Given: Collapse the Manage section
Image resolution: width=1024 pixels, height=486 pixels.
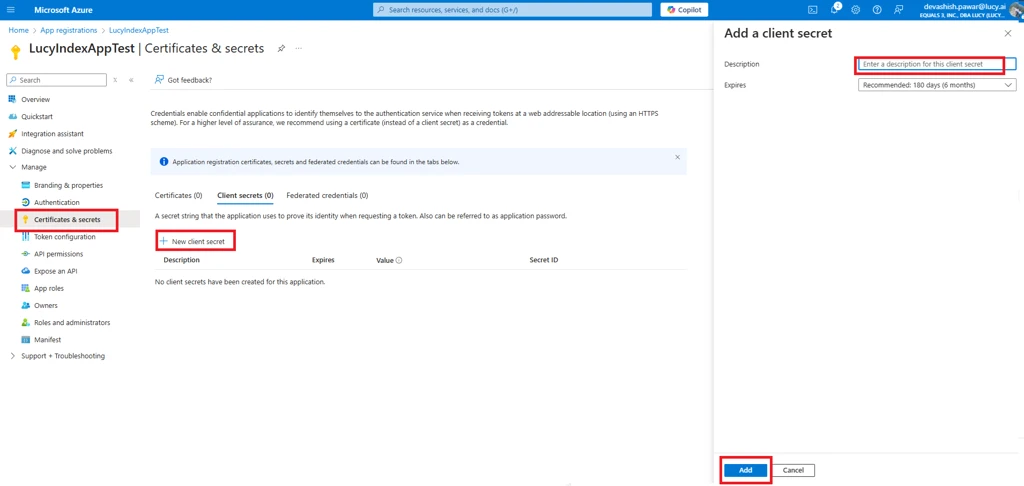Looking at the screenshot, I should coord(12,167).
